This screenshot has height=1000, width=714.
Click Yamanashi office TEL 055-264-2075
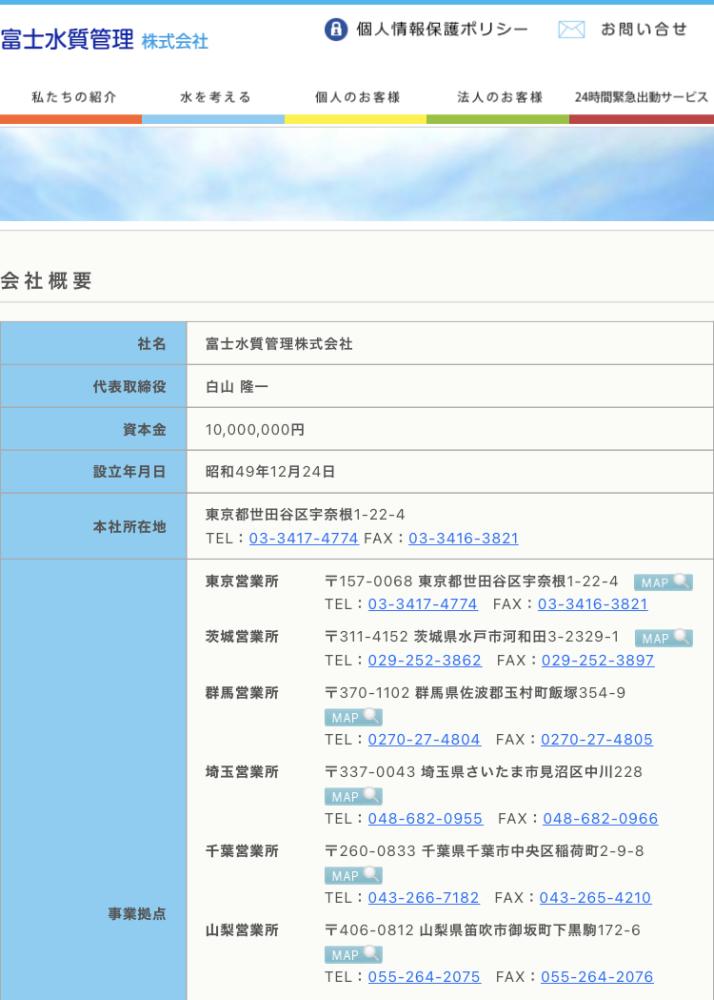(x=424, y=976)
